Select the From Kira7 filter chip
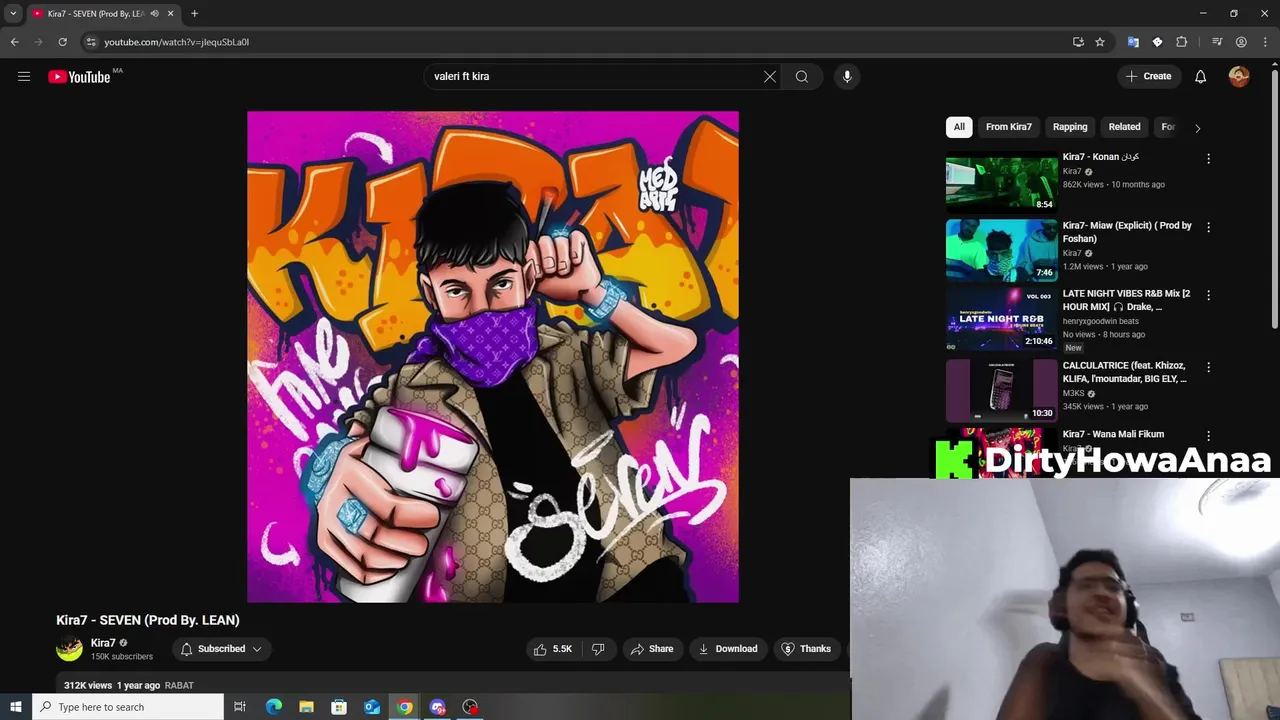This screenshot has height=720, width=1280. 1008,127
